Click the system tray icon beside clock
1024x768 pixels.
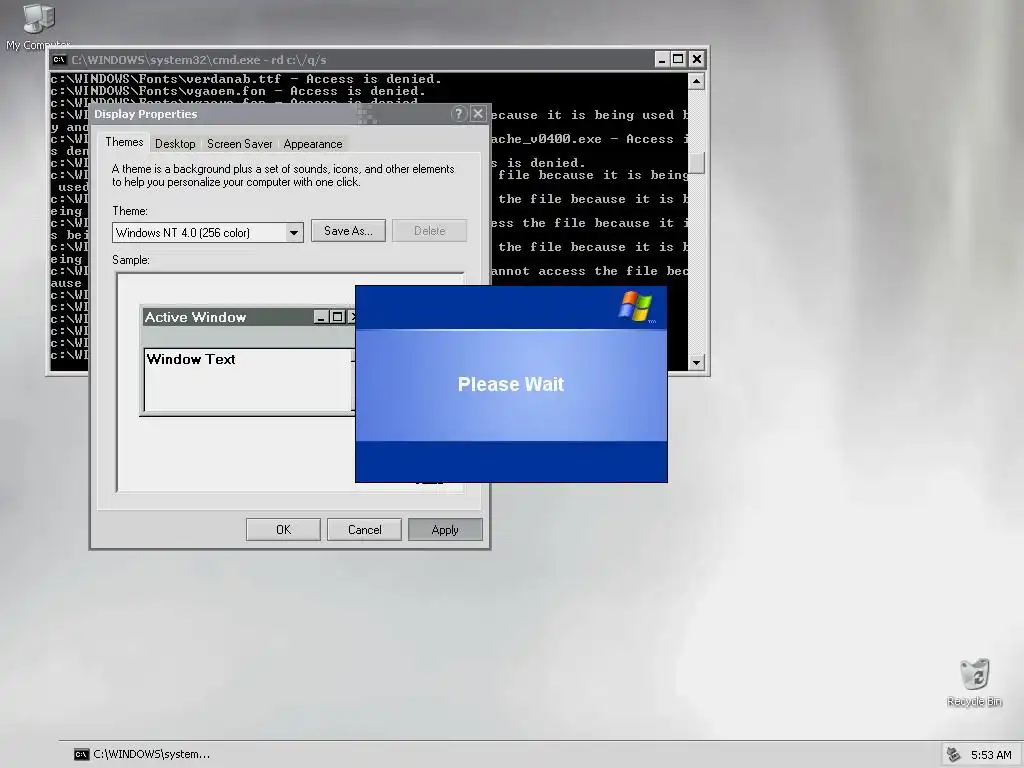tap(953, 754)
